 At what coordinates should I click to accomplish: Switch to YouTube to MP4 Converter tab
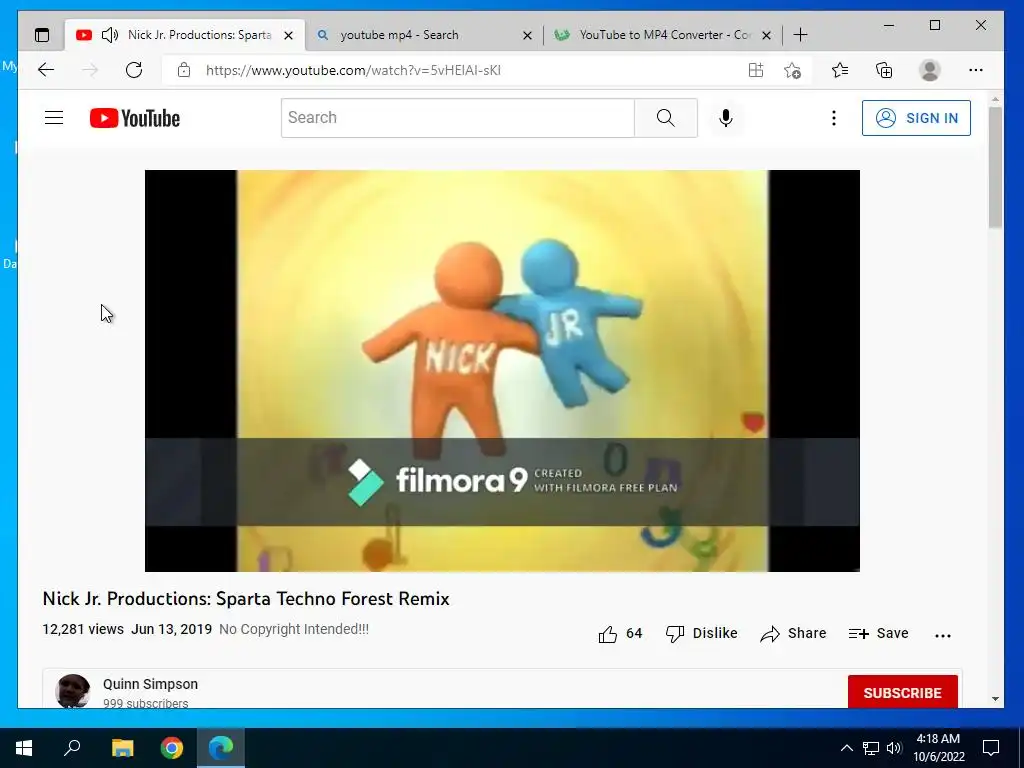[665, 35]
